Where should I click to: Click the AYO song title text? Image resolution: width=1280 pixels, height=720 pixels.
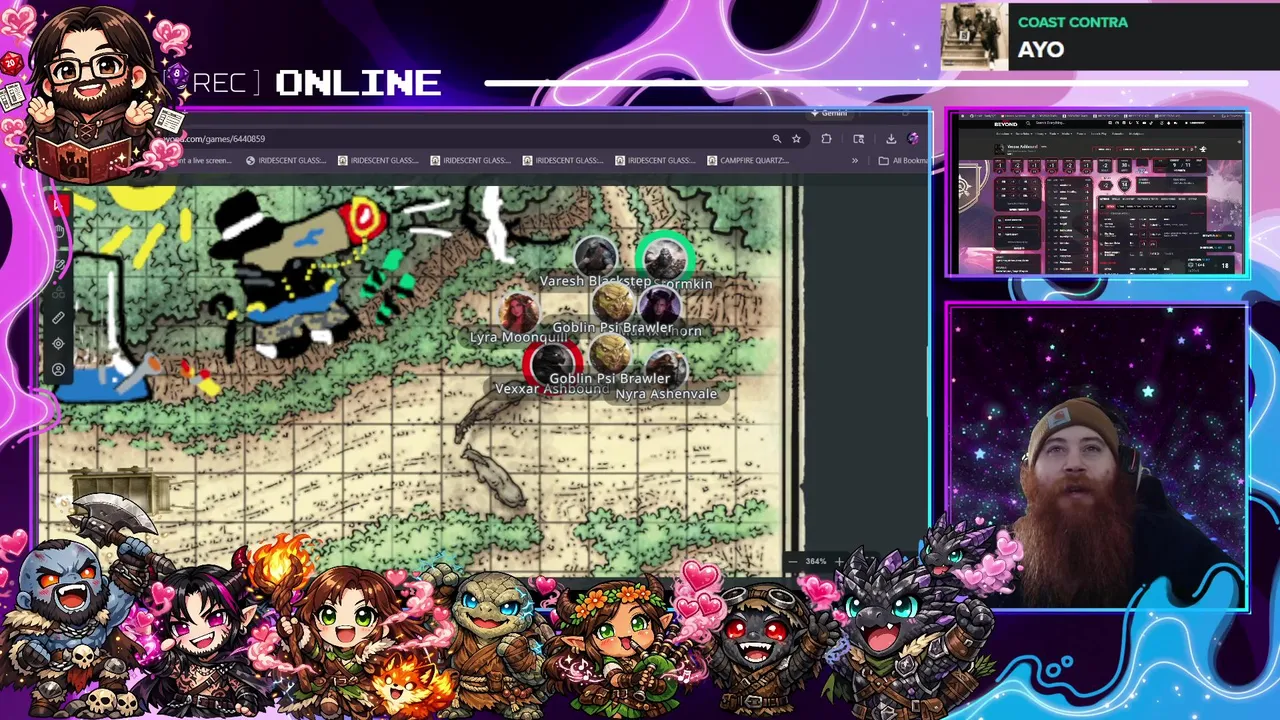point(1041,49)
